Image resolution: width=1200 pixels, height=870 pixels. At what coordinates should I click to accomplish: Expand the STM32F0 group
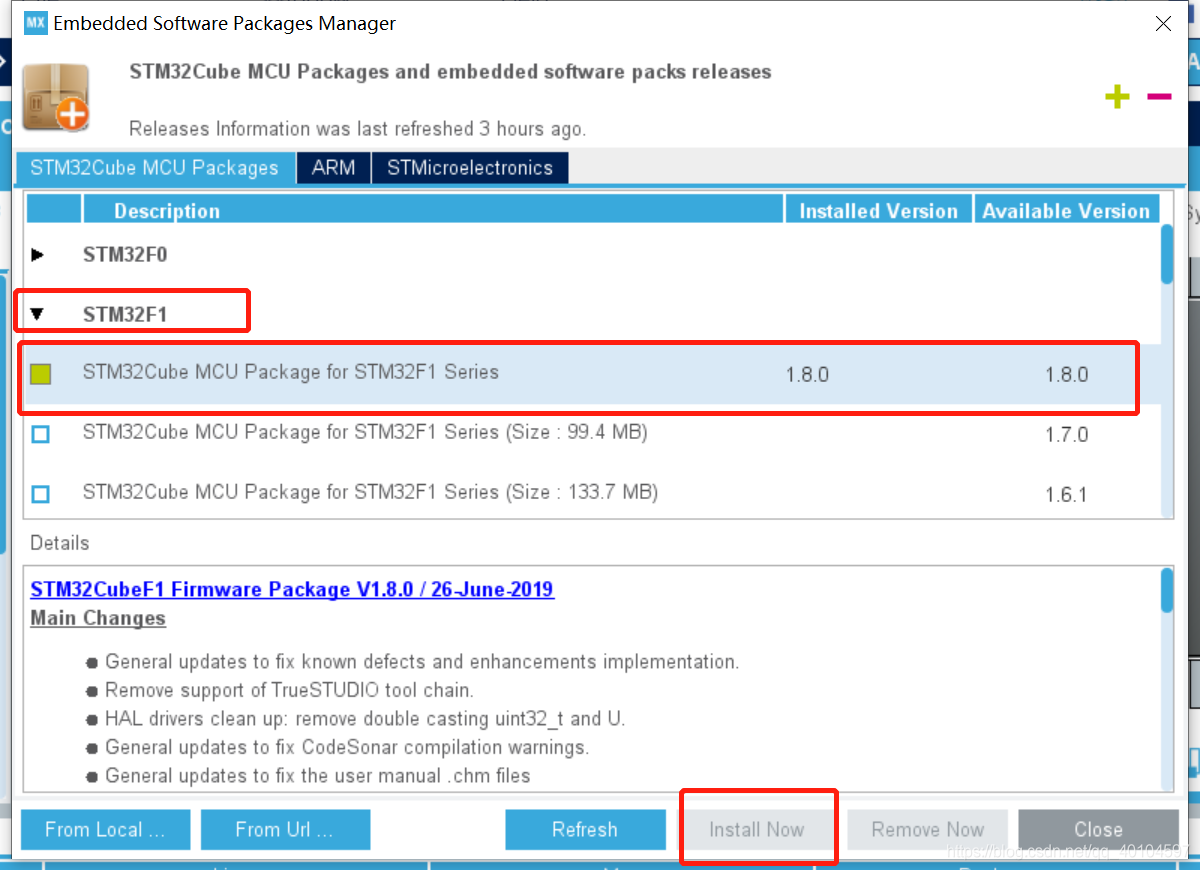pyautogui.click(x=37, y=255)
